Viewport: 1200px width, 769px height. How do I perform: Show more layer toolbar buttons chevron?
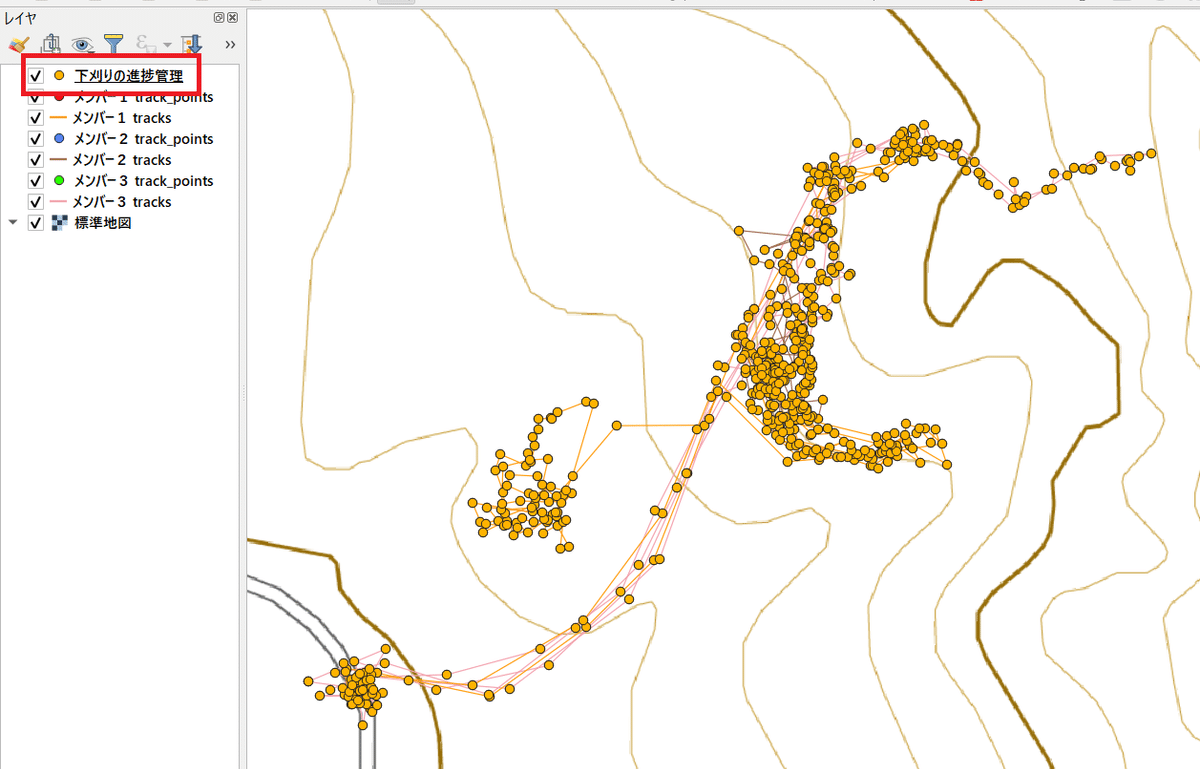(x=230, y=45)
